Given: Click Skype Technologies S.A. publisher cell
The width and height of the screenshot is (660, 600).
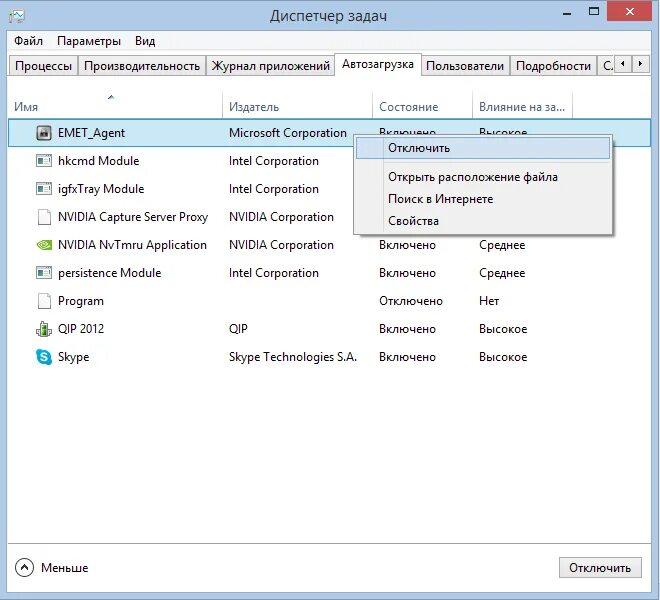Looking at the screenshot, I should (x=293, y=357).
